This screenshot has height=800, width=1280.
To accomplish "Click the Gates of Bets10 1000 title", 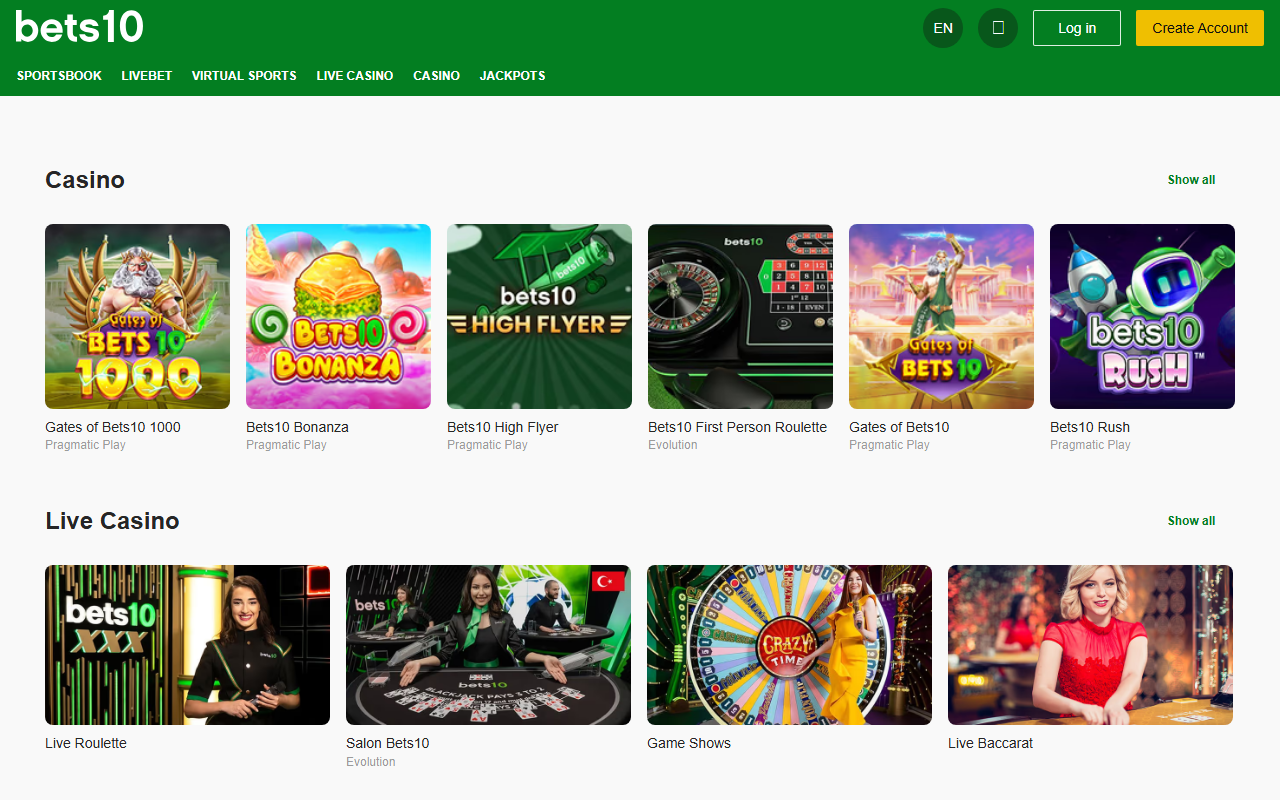I will point(113,427).
